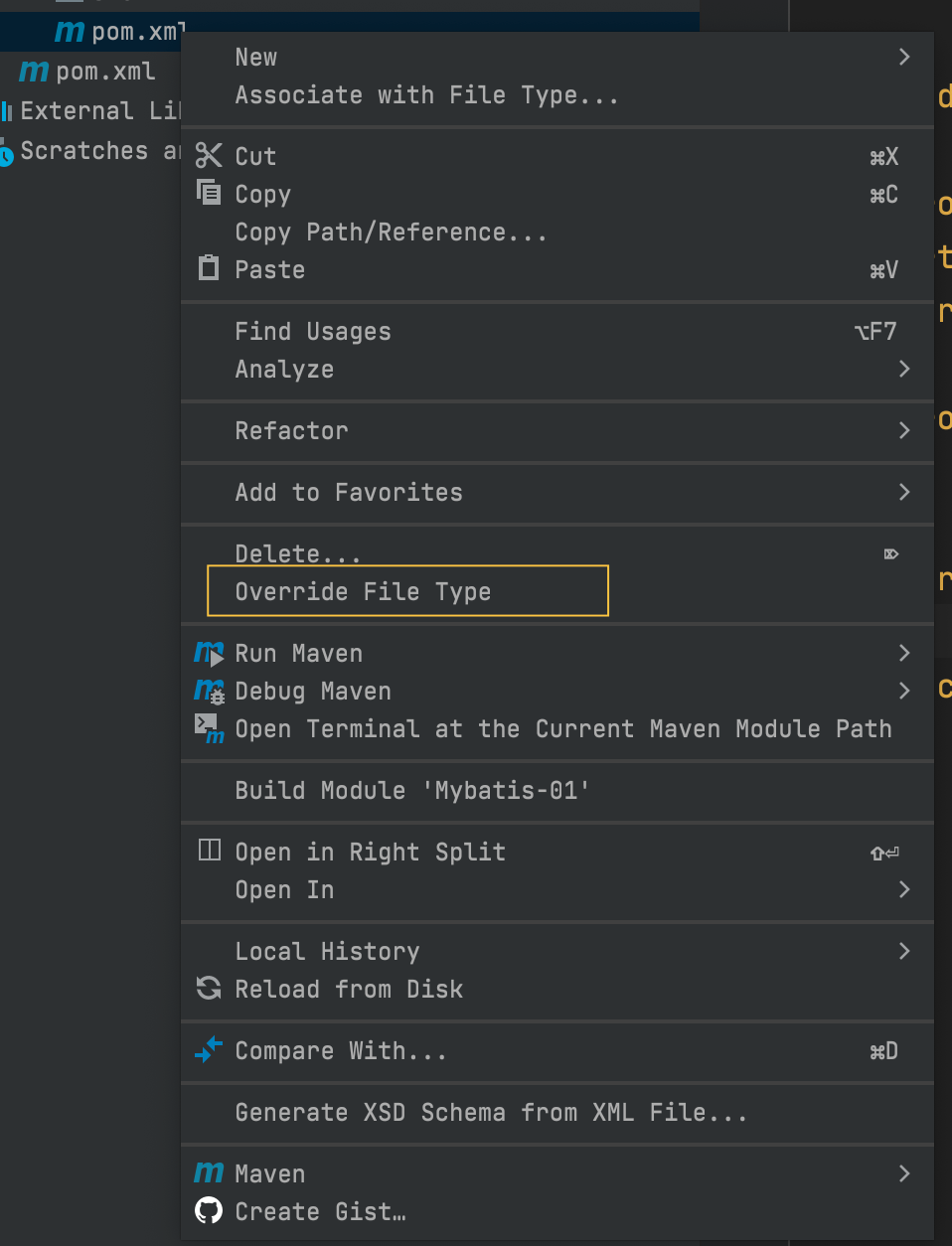Expand the Local History submenu arrow
This screenshot has height=1246, width=952.
pos(903,951)
